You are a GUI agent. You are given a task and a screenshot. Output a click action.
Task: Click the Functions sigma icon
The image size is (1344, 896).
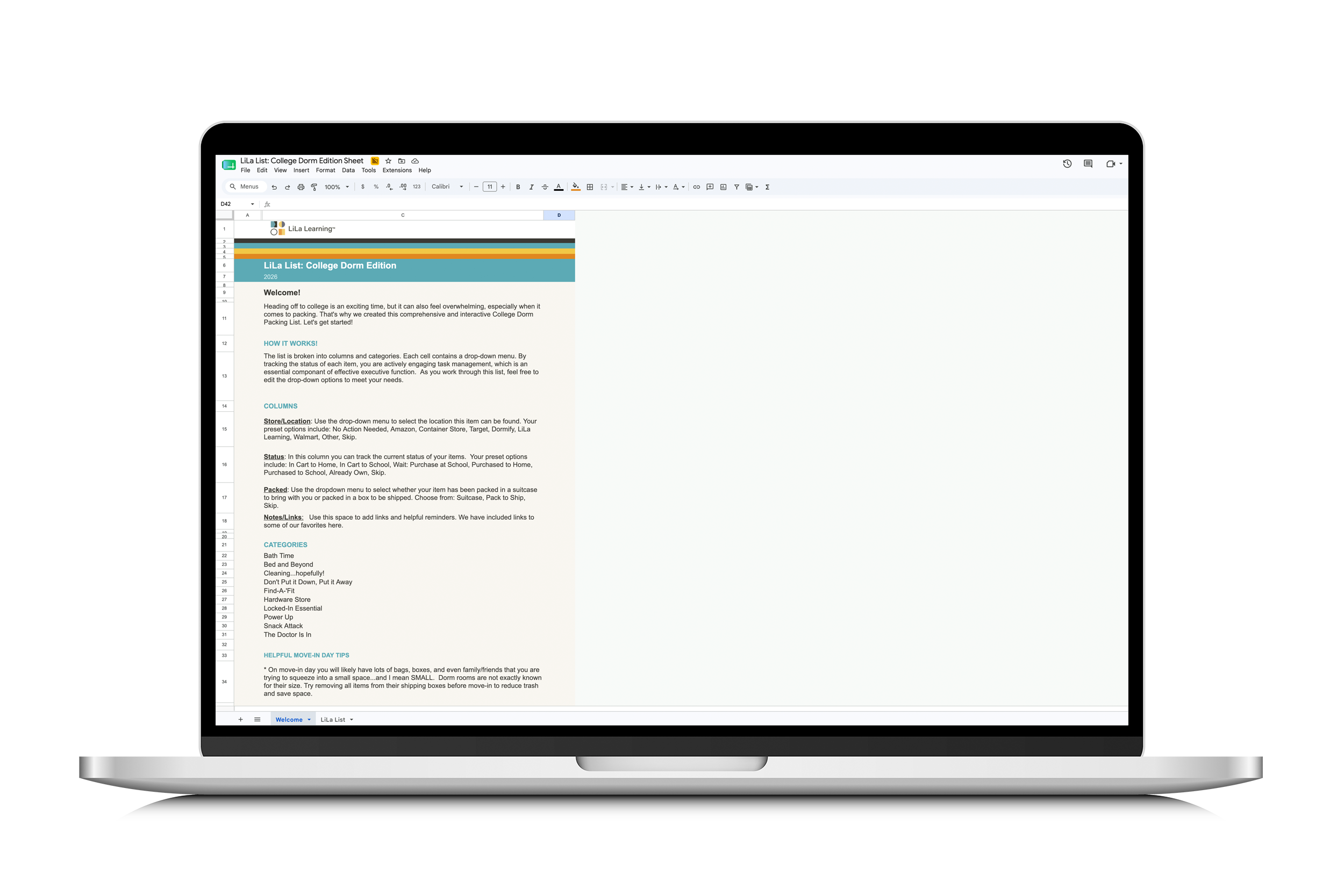(768, 187)
